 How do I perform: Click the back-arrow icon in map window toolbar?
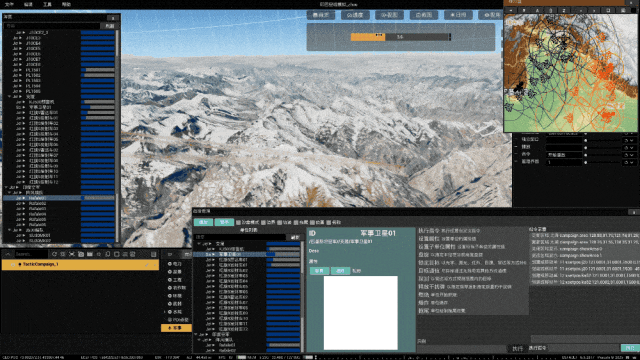pos(511,11)
